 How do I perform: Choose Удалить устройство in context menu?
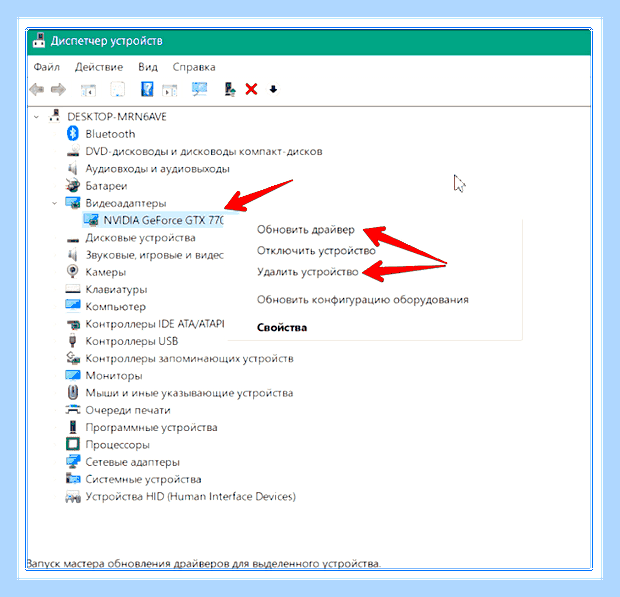pos(308,272)
